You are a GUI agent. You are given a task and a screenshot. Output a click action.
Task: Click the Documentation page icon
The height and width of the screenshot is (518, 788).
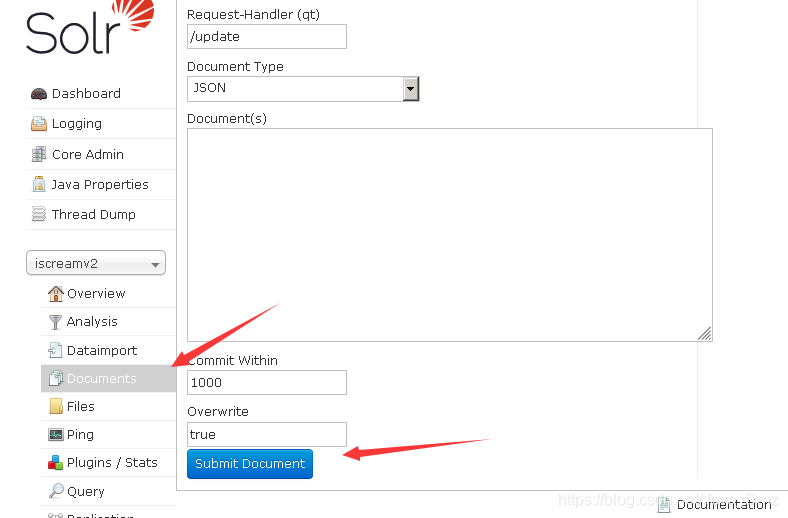(664, 504)
